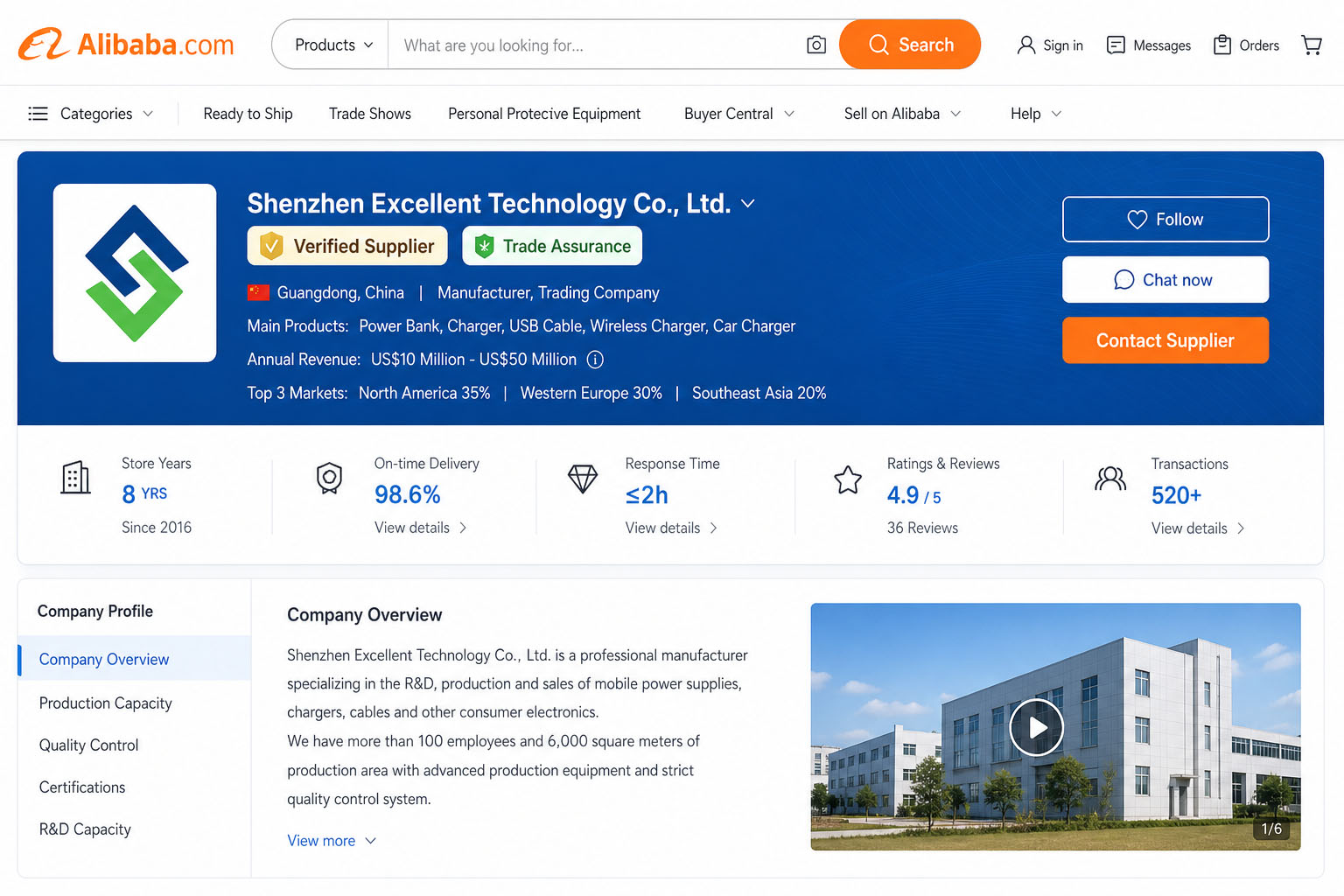Click the 8 YRS store years value
Screen dimensions: 1344x896
[x=144, y=494]
